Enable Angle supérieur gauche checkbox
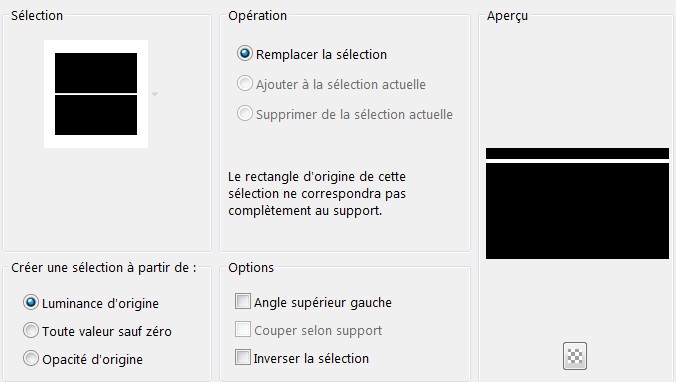The image size is (676, 382). tap(243, 301)
